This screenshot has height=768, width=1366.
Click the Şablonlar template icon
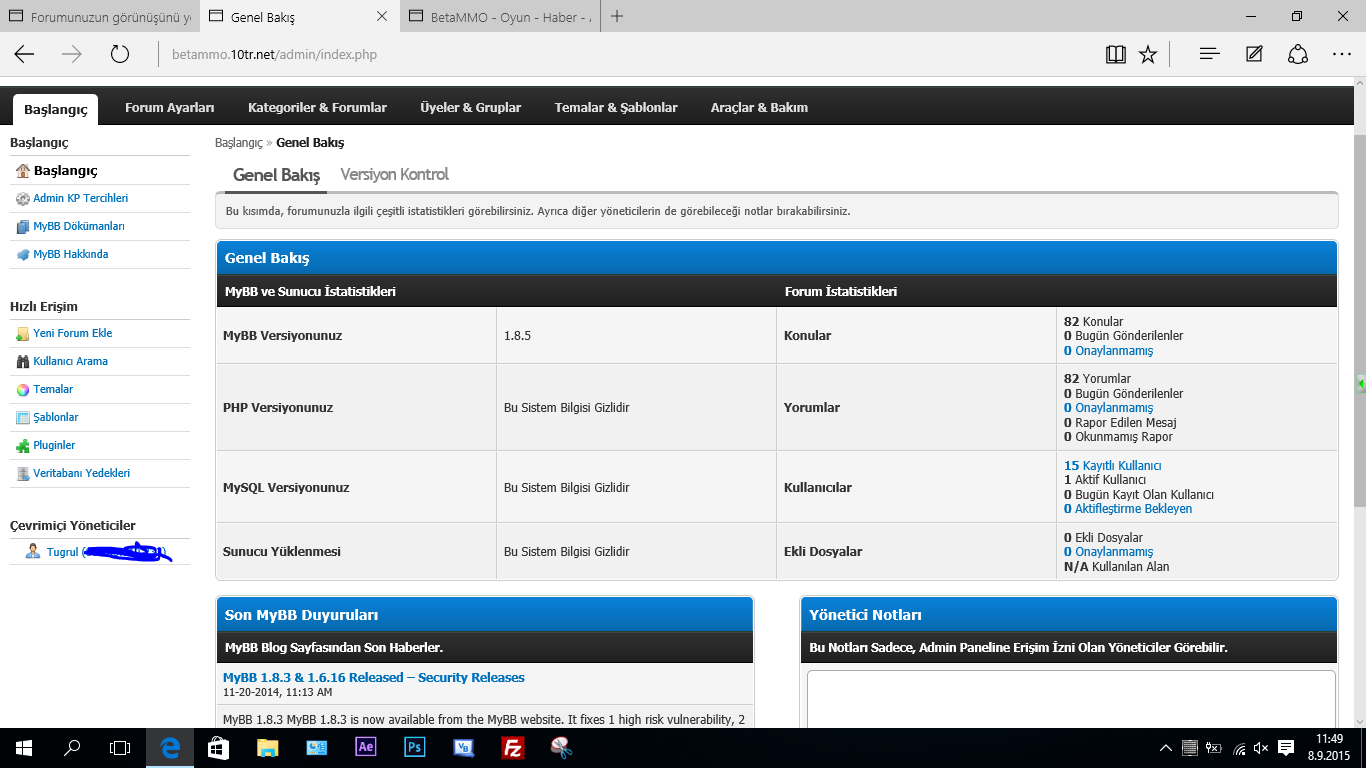(x=23, y=418)
